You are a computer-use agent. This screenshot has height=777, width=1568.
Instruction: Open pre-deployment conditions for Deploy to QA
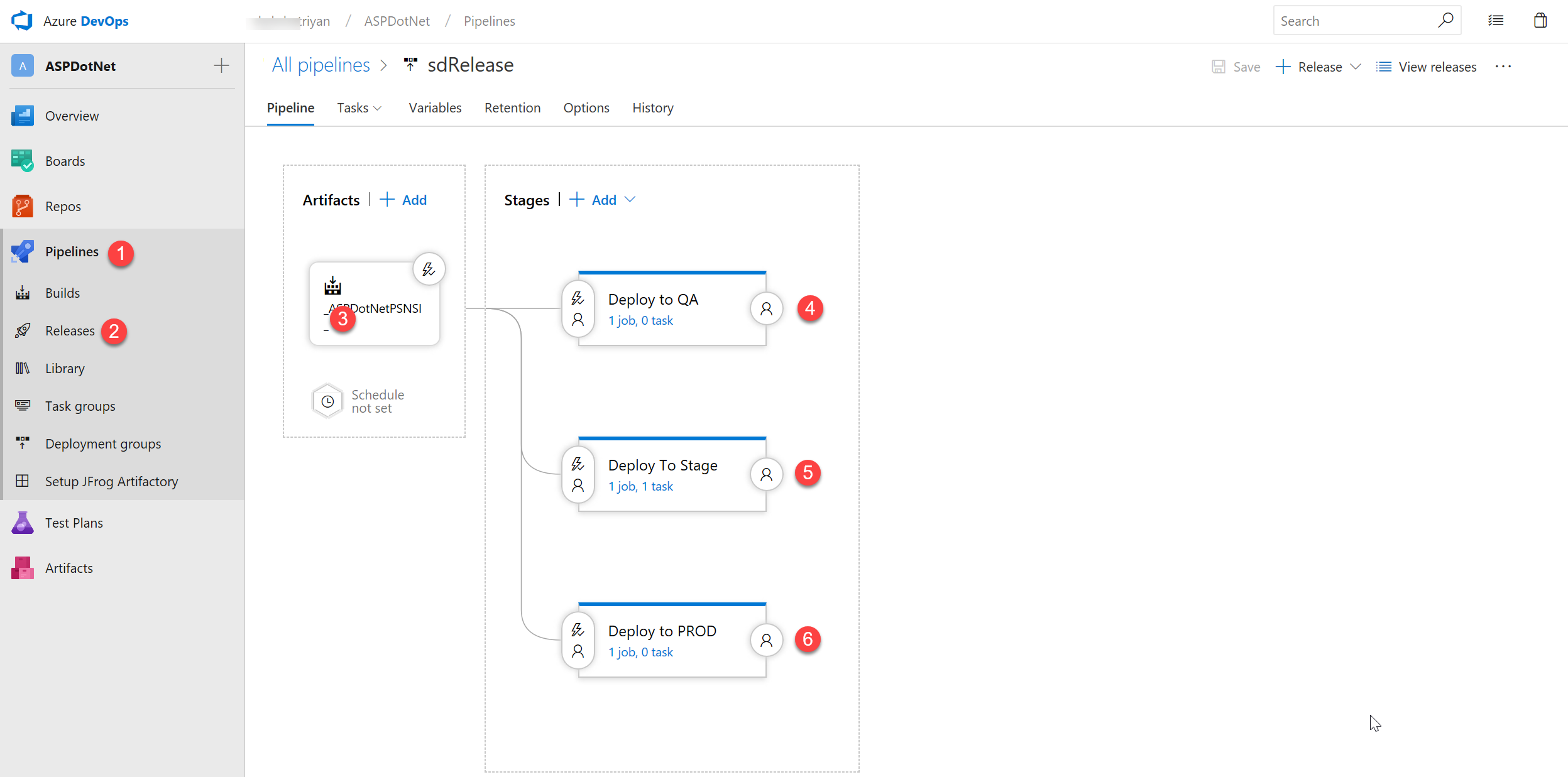(578, 308)
